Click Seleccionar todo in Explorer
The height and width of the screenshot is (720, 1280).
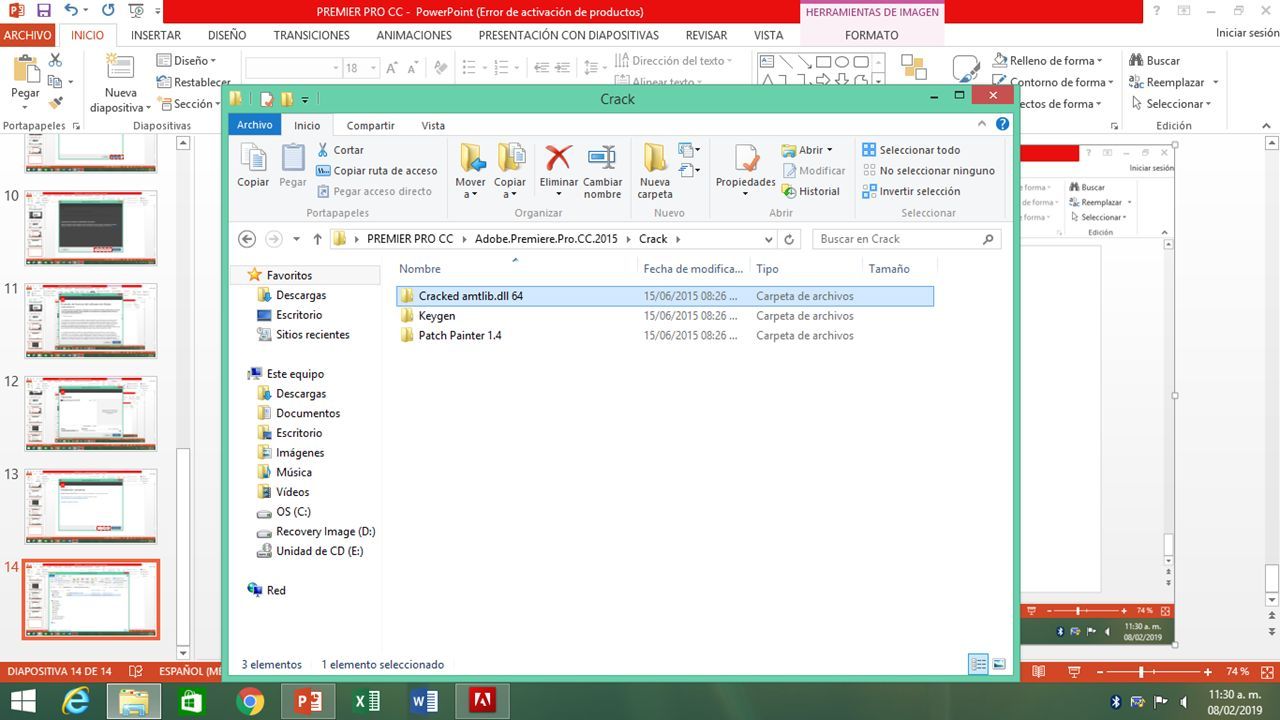click(x=911, y=150)
